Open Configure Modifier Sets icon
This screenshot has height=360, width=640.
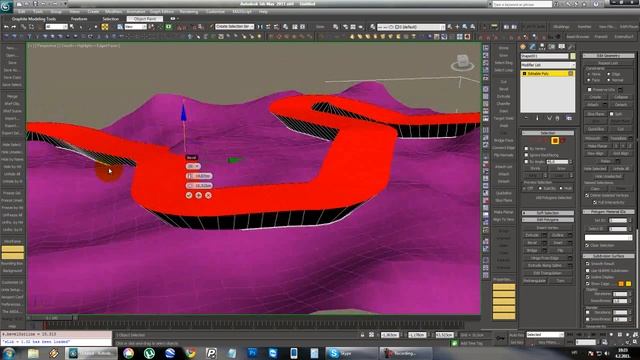click(569, 118)
